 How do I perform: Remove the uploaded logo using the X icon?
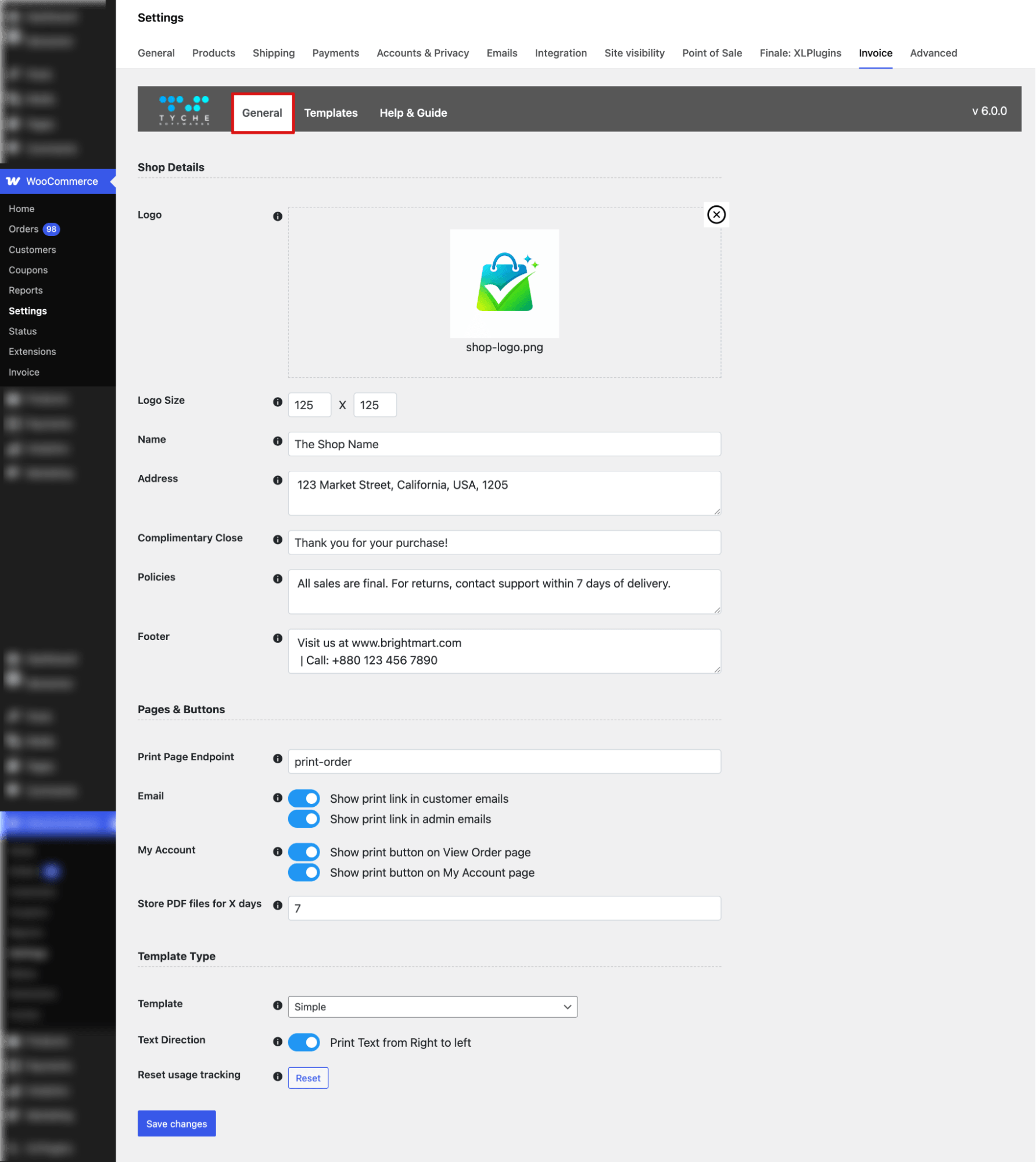[x=716, y=214]
